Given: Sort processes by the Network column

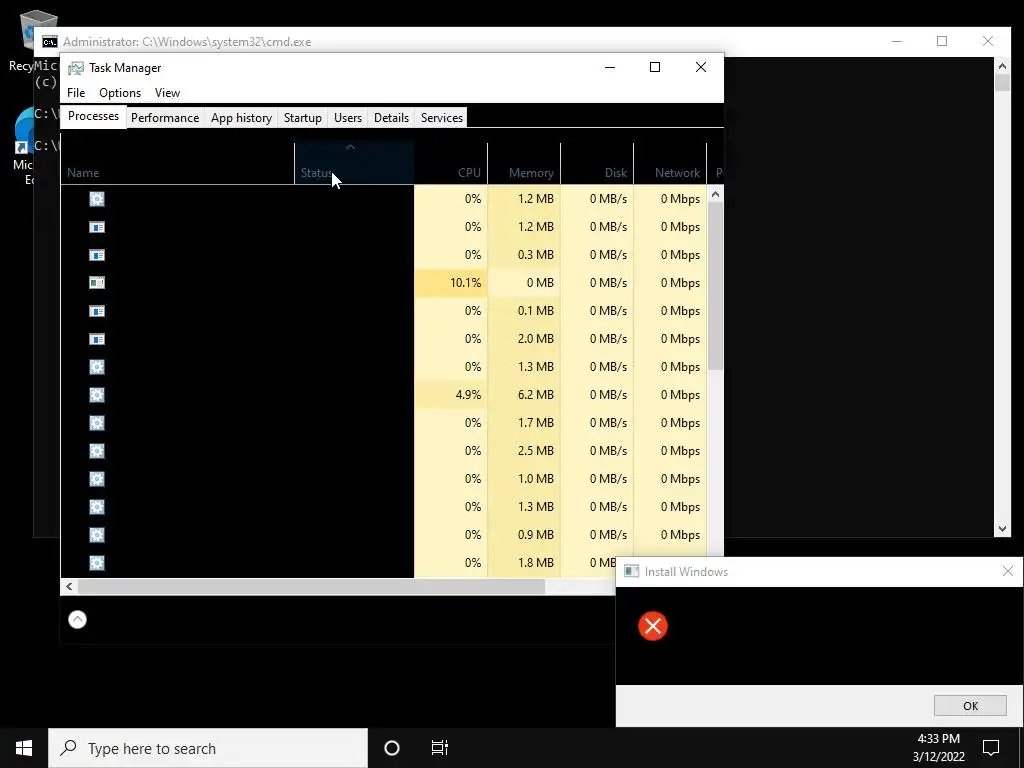Looking at the screenshot, I should 670,163.
